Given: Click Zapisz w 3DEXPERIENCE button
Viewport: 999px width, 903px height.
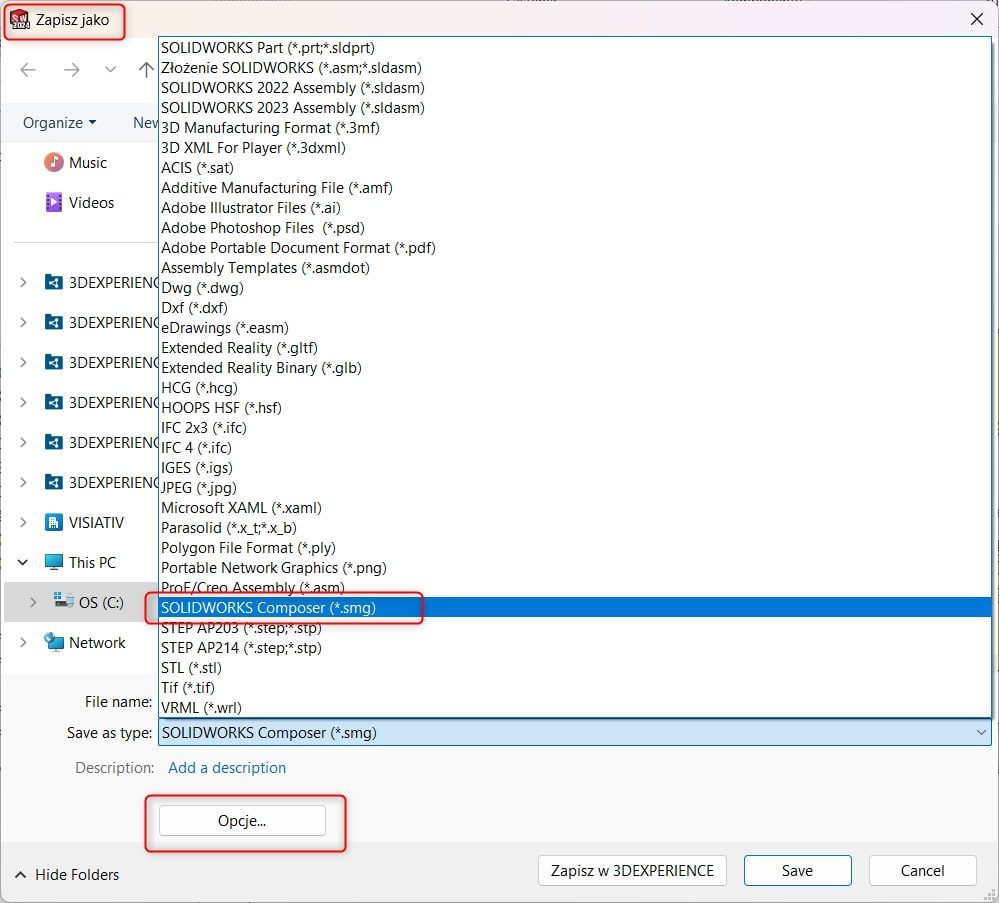Looking at the screenshot, I should pos(632,870).
